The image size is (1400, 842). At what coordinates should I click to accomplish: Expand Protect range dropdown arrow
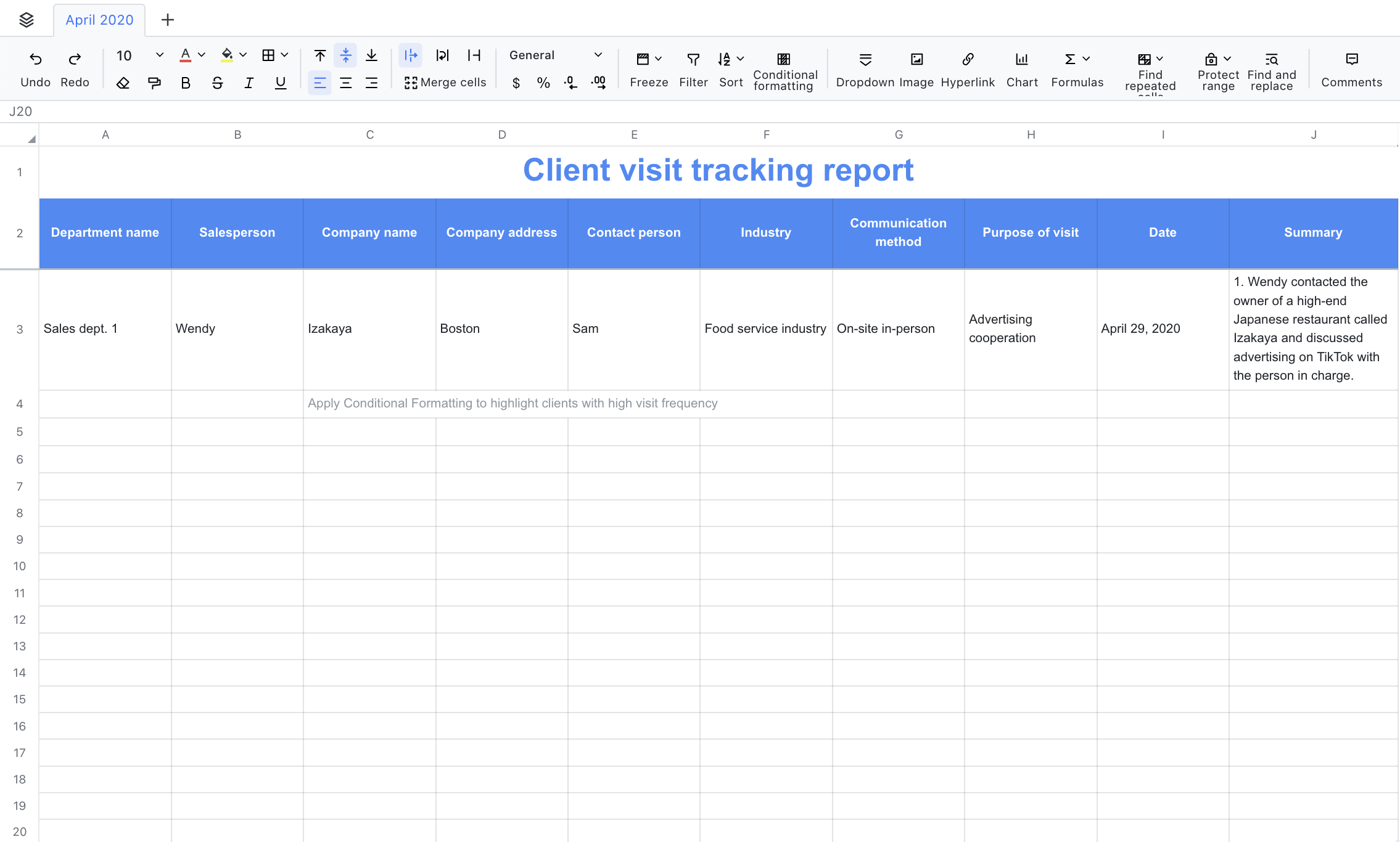click(1227, 59)
